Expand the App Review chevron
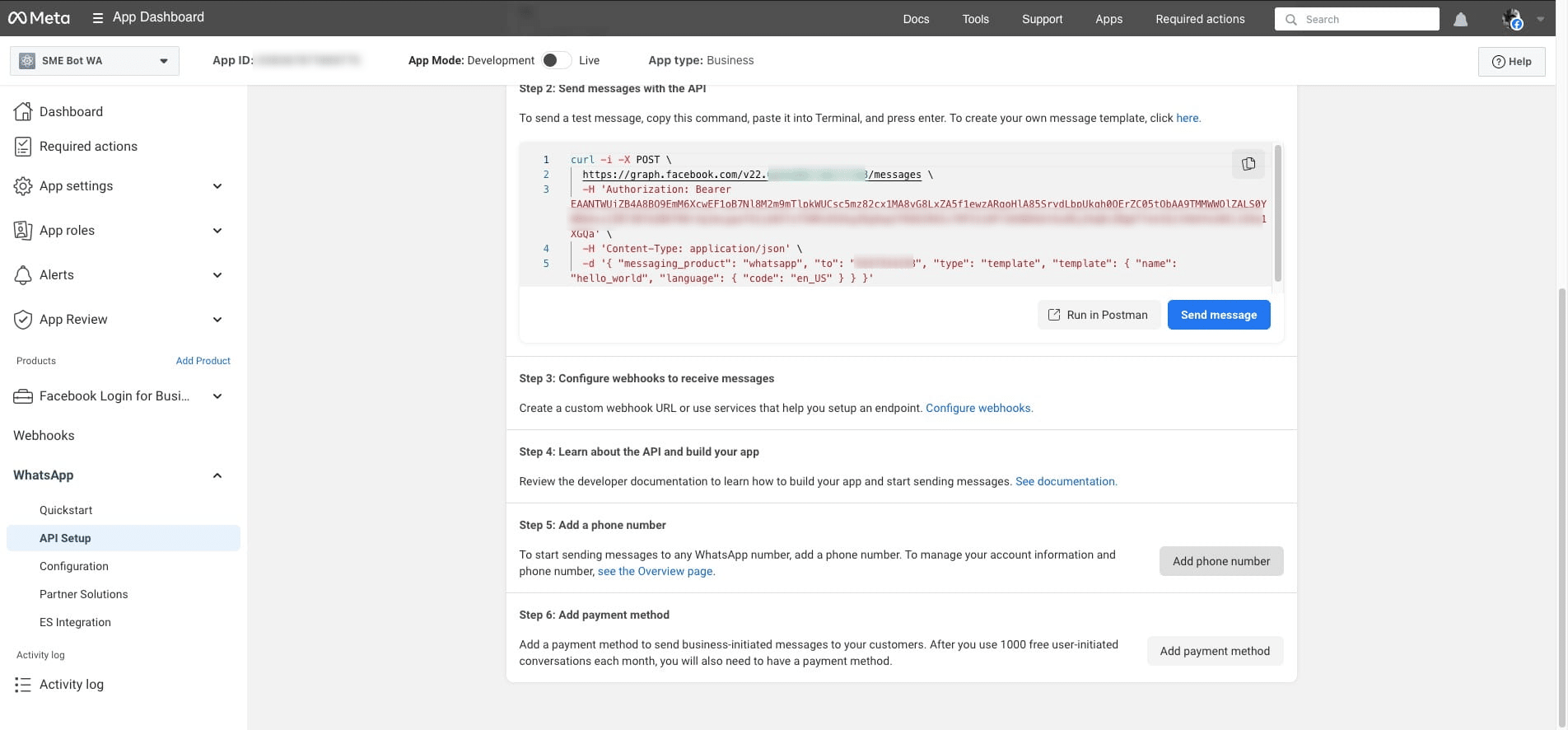 (x=217, y=320)
